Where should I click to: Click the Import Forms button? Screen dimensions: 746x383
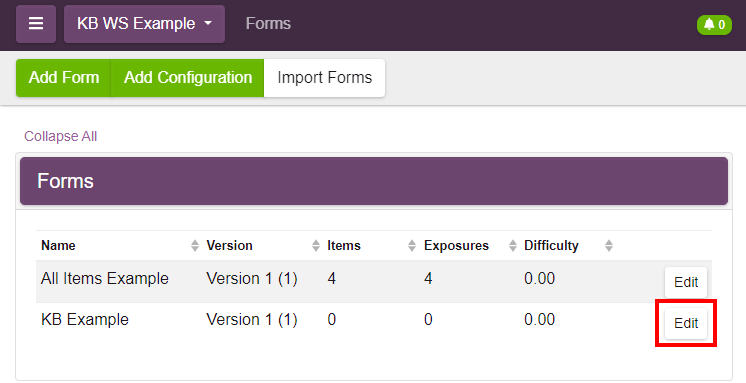tap(324, 78)
